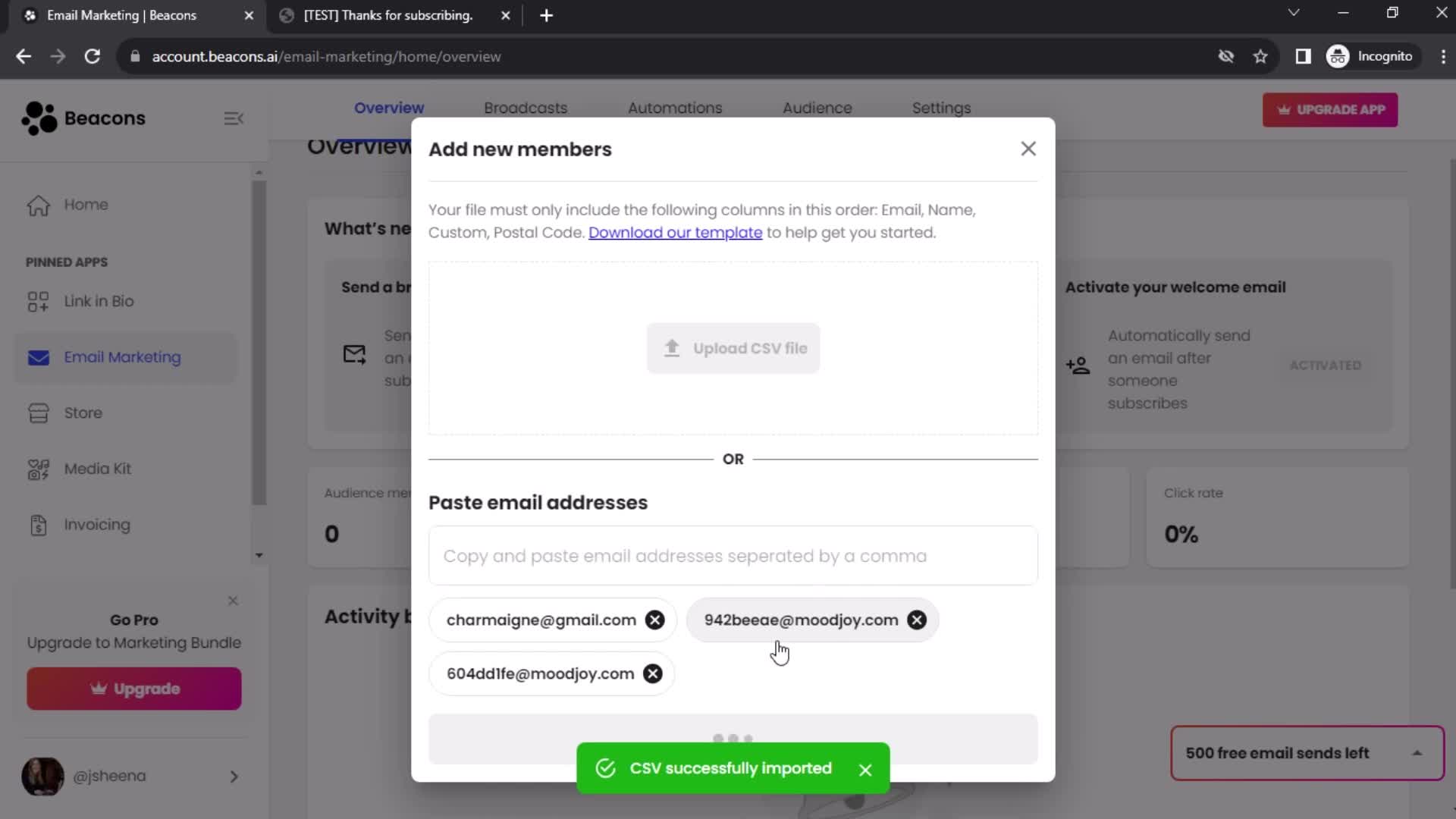The image size is (1456, 819).
Task: Open the Settings tab
Action: 941,108
